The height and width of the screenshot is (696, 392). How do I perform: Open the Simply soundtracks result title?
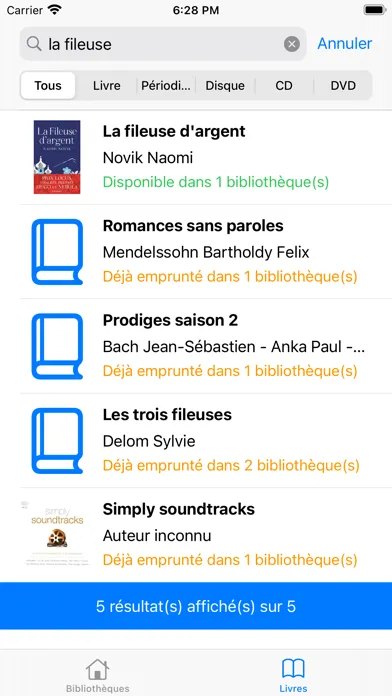(179, 509)
